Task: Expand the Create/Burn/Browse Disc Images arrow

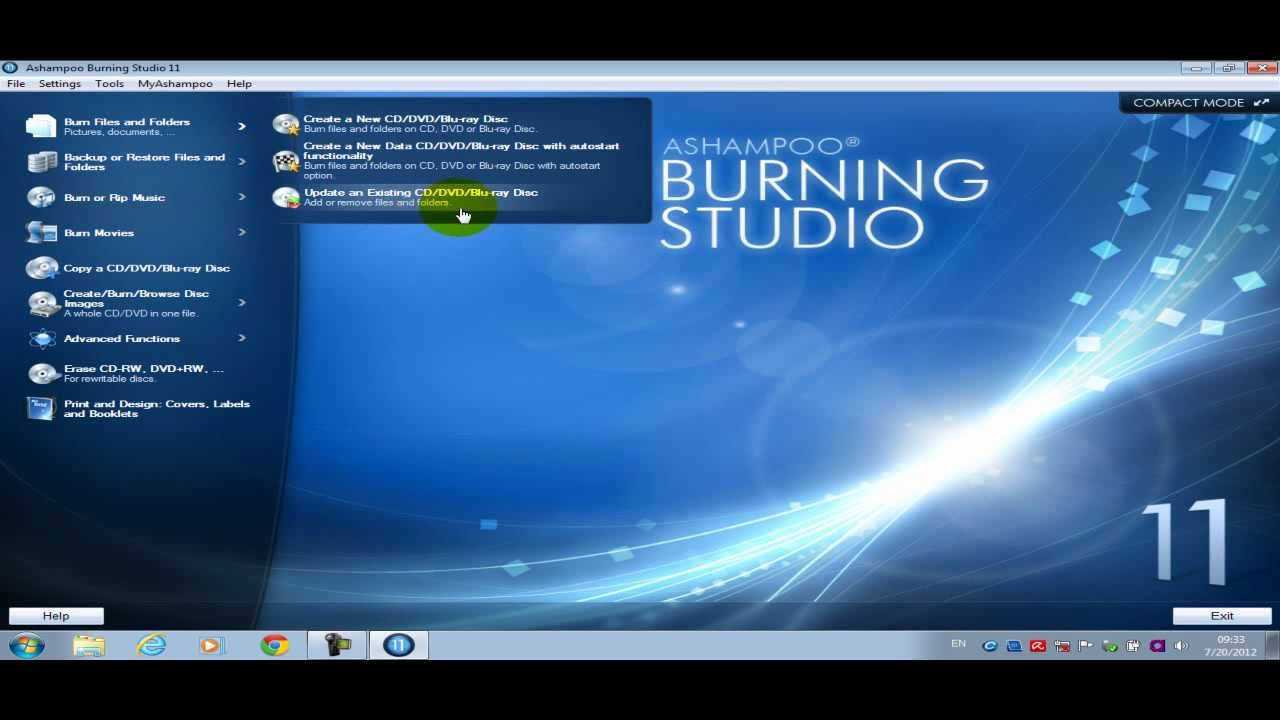Action: [x=241, y=302]
